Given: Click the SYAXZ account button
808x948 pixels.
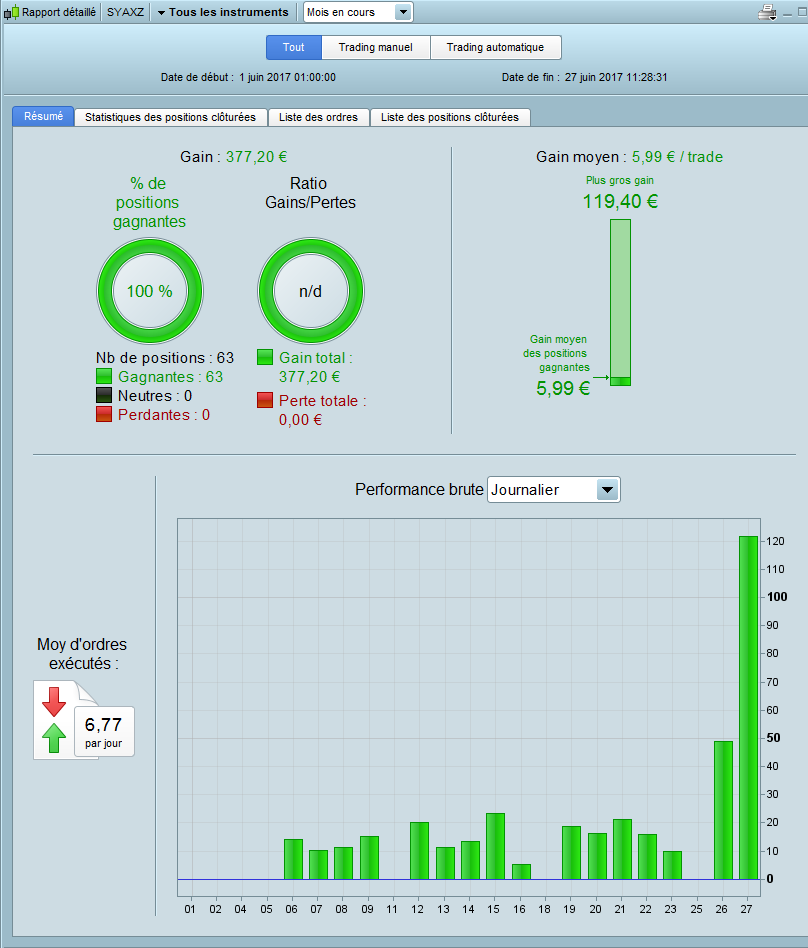Looking at the screenshot, I should [x=125, y=12].
